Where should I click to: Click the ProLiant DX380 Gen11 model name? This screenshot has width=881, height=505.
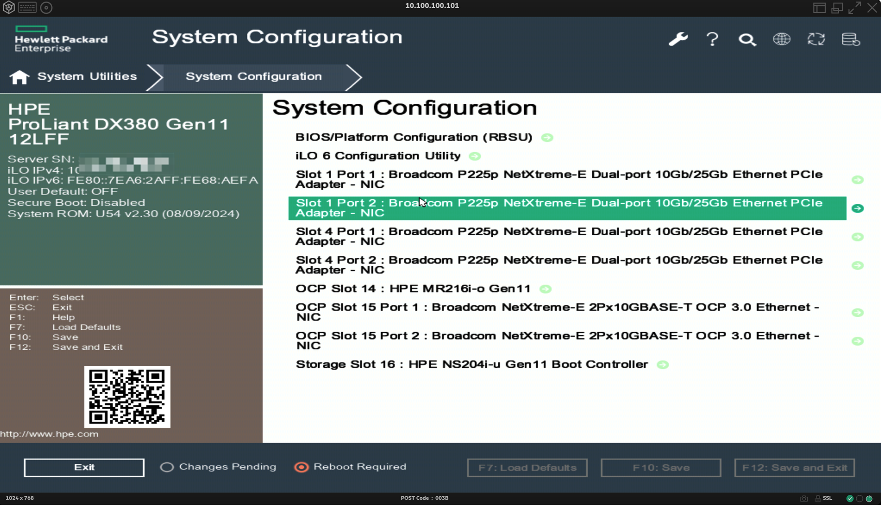click(119, 124)
